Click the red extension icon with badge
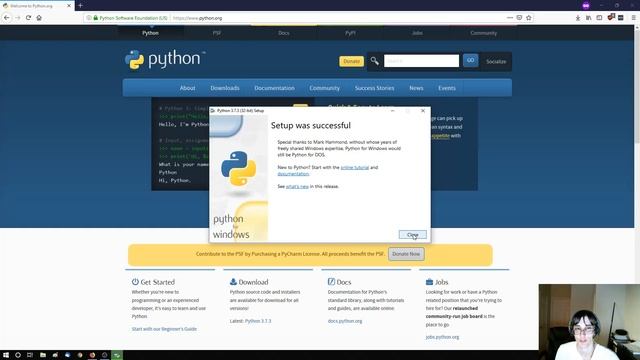Viewport: 640px width, 360px height. [x=611, y=17]
